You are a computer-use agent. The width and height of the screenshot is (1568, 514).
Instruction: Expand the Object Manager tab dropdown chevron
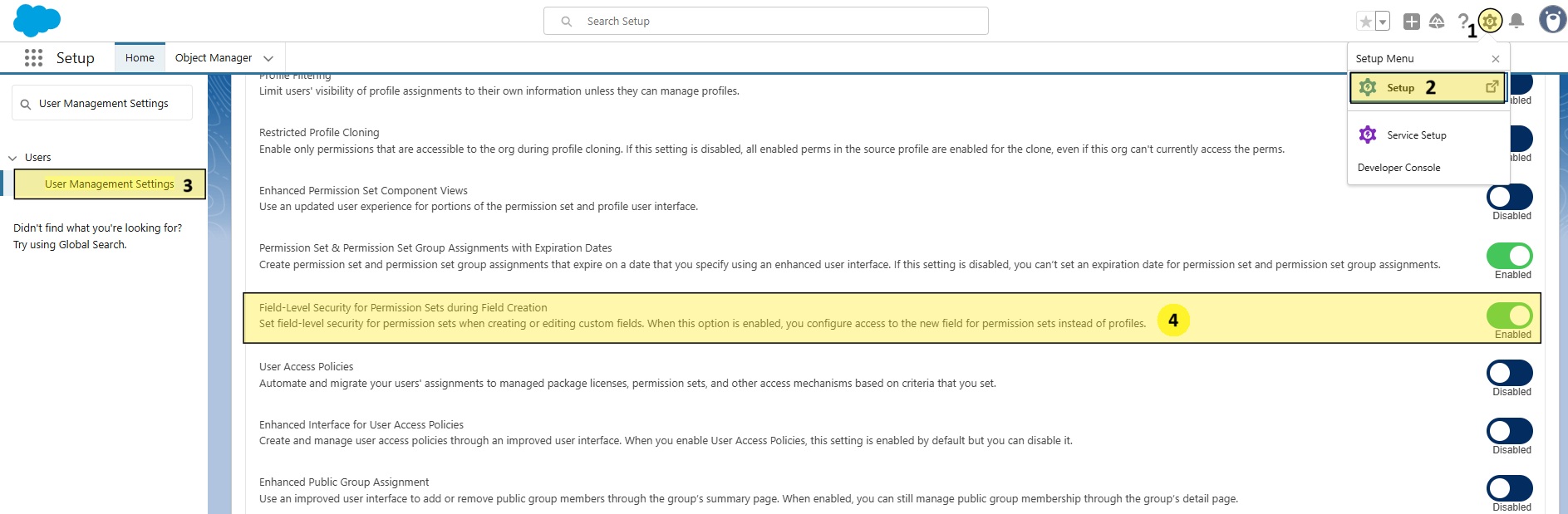tap(268, 58)
